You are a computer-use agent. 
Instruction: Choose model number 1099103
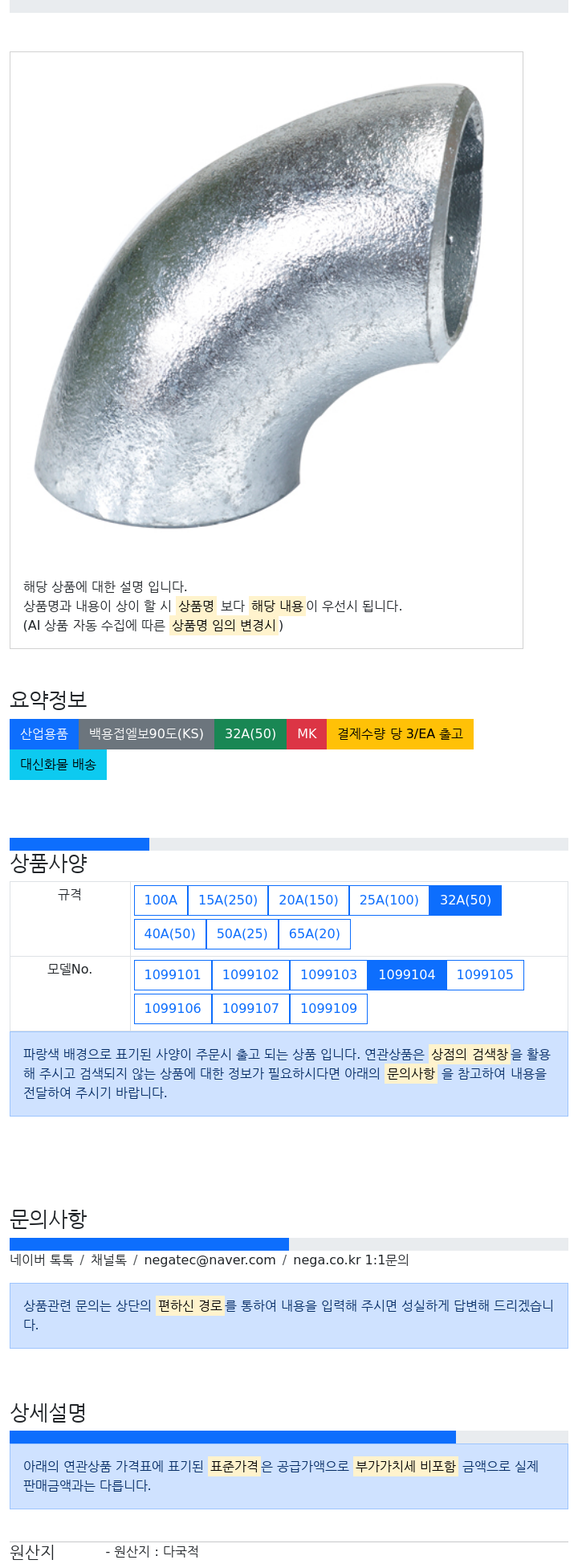click(328, 975)
